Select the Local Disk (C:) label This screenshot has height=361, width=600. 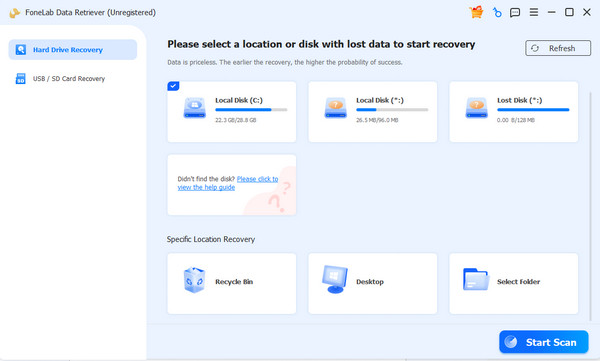pos(239,100)
